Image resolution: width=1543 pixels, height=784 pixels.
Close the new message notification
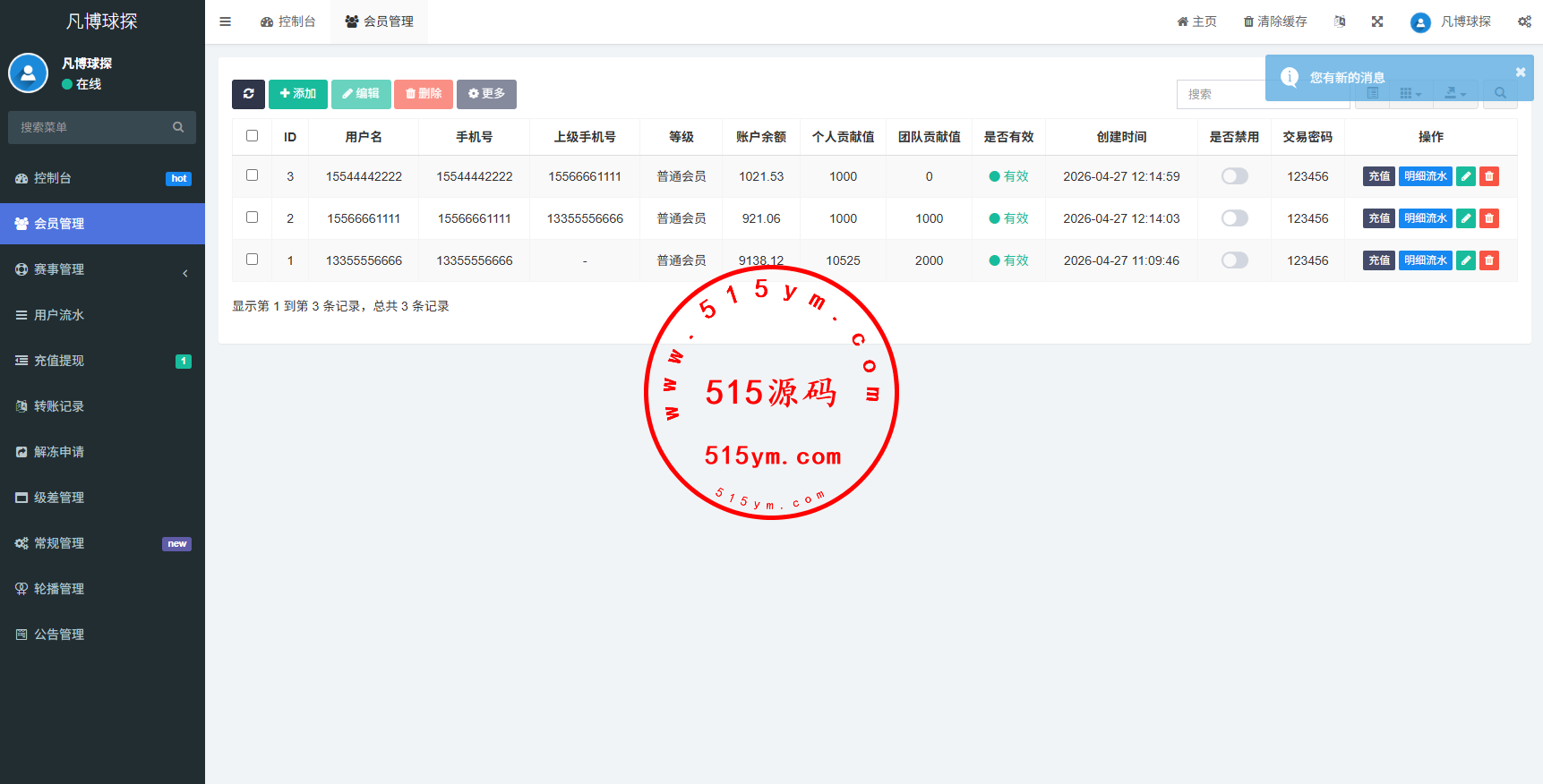tap(1520, 72)
